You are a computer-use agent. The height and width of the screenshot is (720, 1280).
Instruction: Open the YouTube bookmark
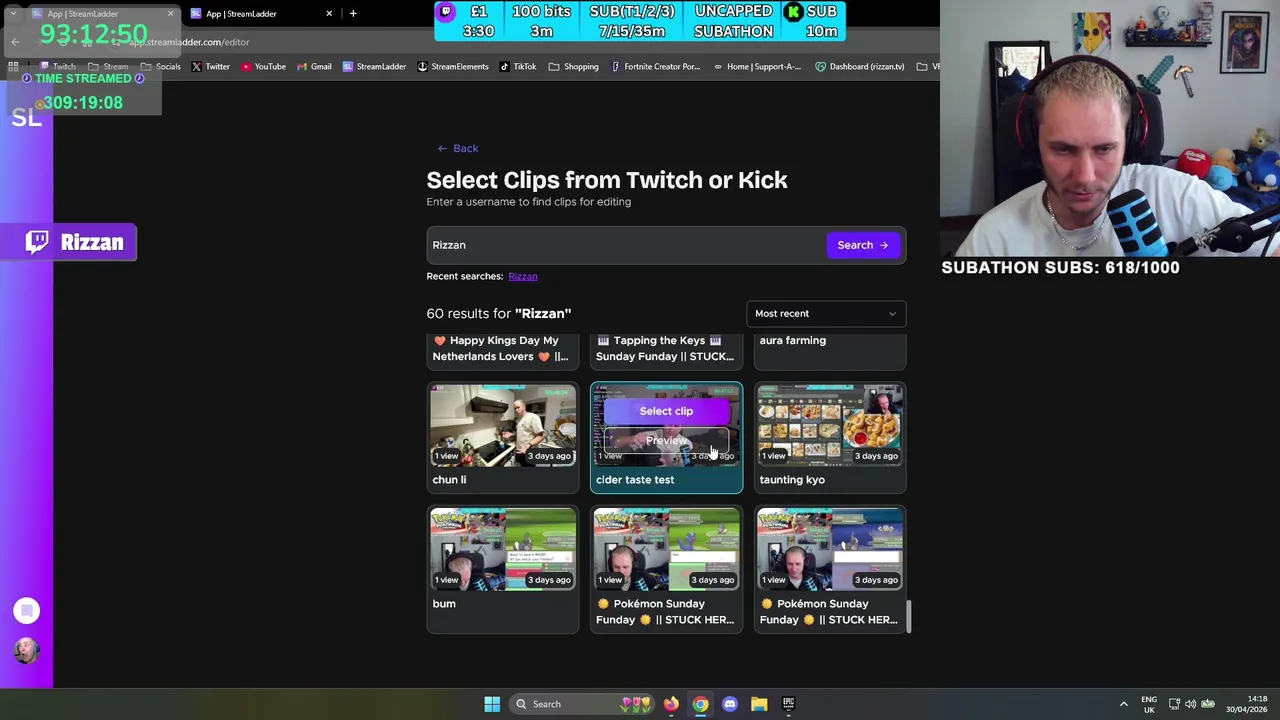(x=264, y=67)
